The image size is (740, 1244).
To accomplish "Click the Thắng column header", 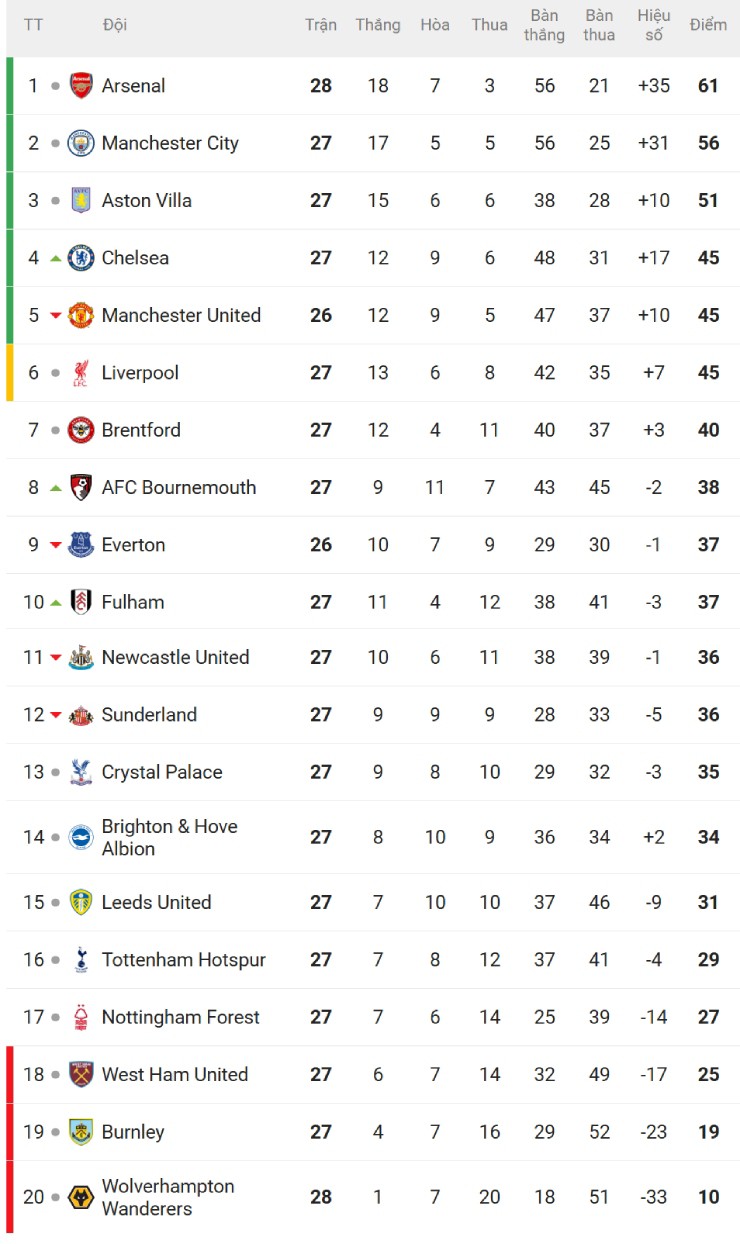I will pos(378,25).
